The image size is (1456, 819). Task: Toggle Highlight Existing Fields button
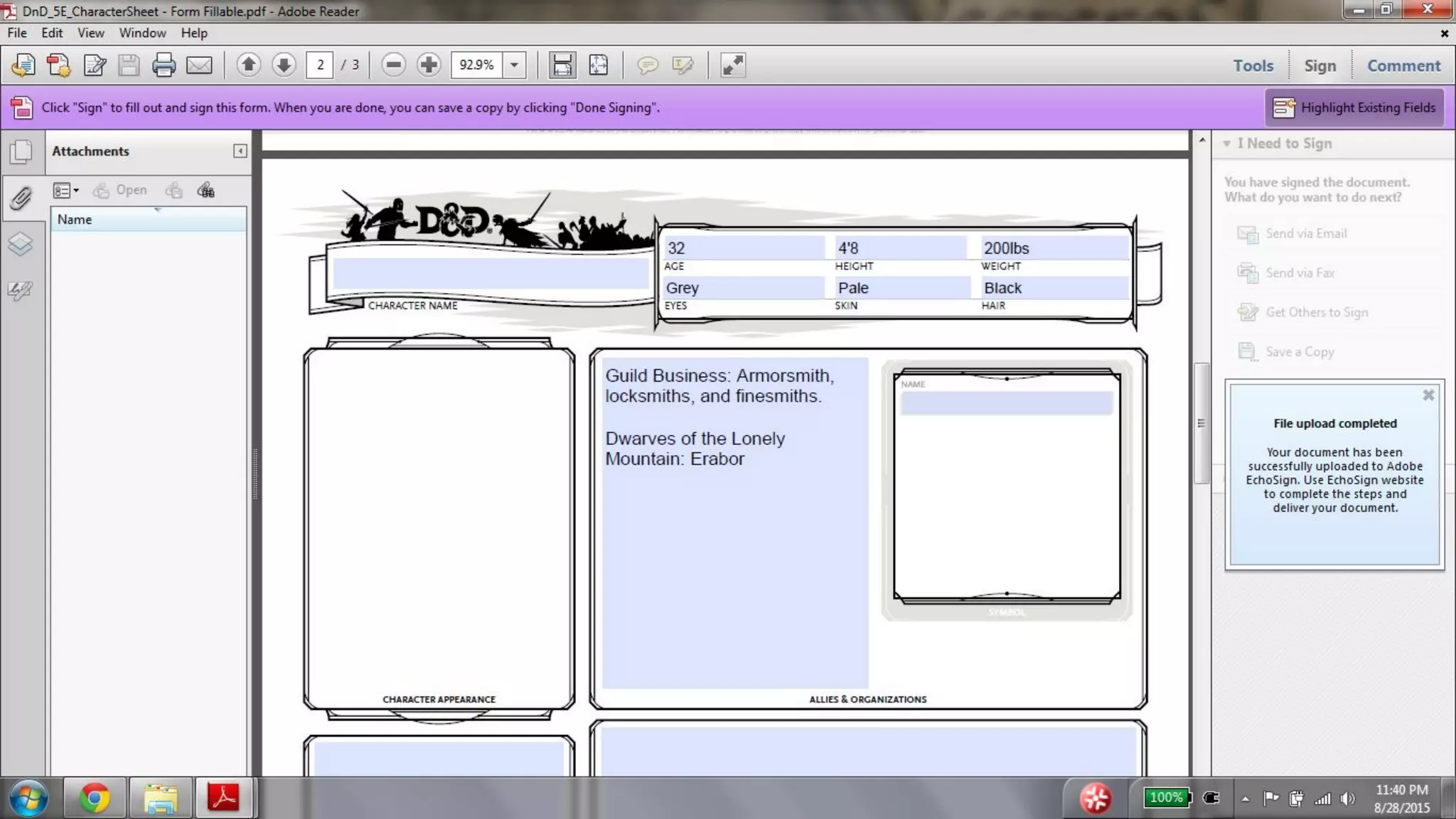pos(1354,108)
